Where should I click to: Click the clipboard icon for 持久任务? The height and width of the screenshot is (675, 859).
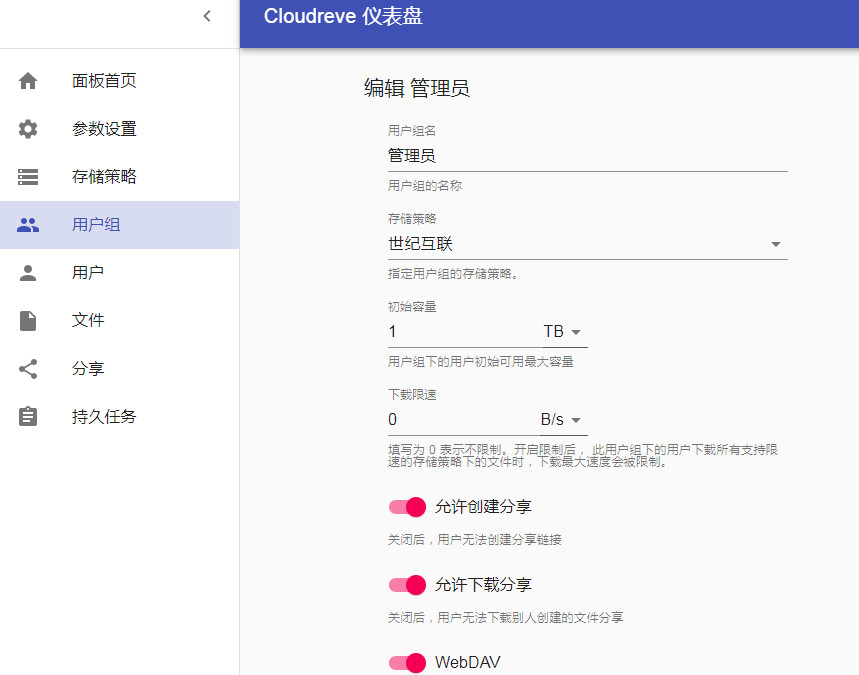click(x=28, y=416)
